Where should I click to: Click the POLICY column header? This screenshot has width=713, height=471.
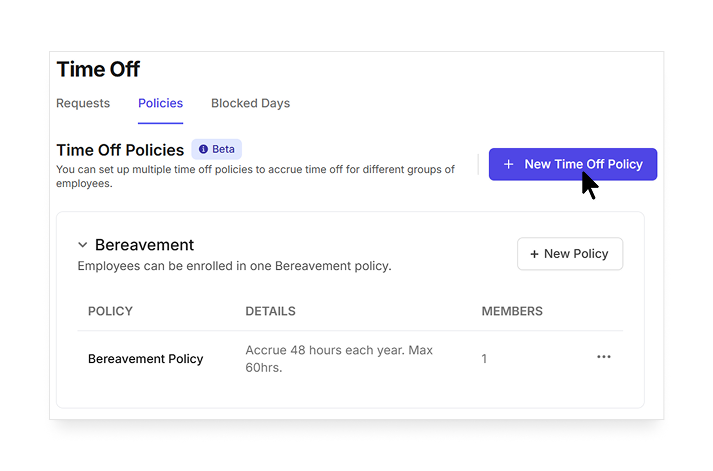[110, 311]
